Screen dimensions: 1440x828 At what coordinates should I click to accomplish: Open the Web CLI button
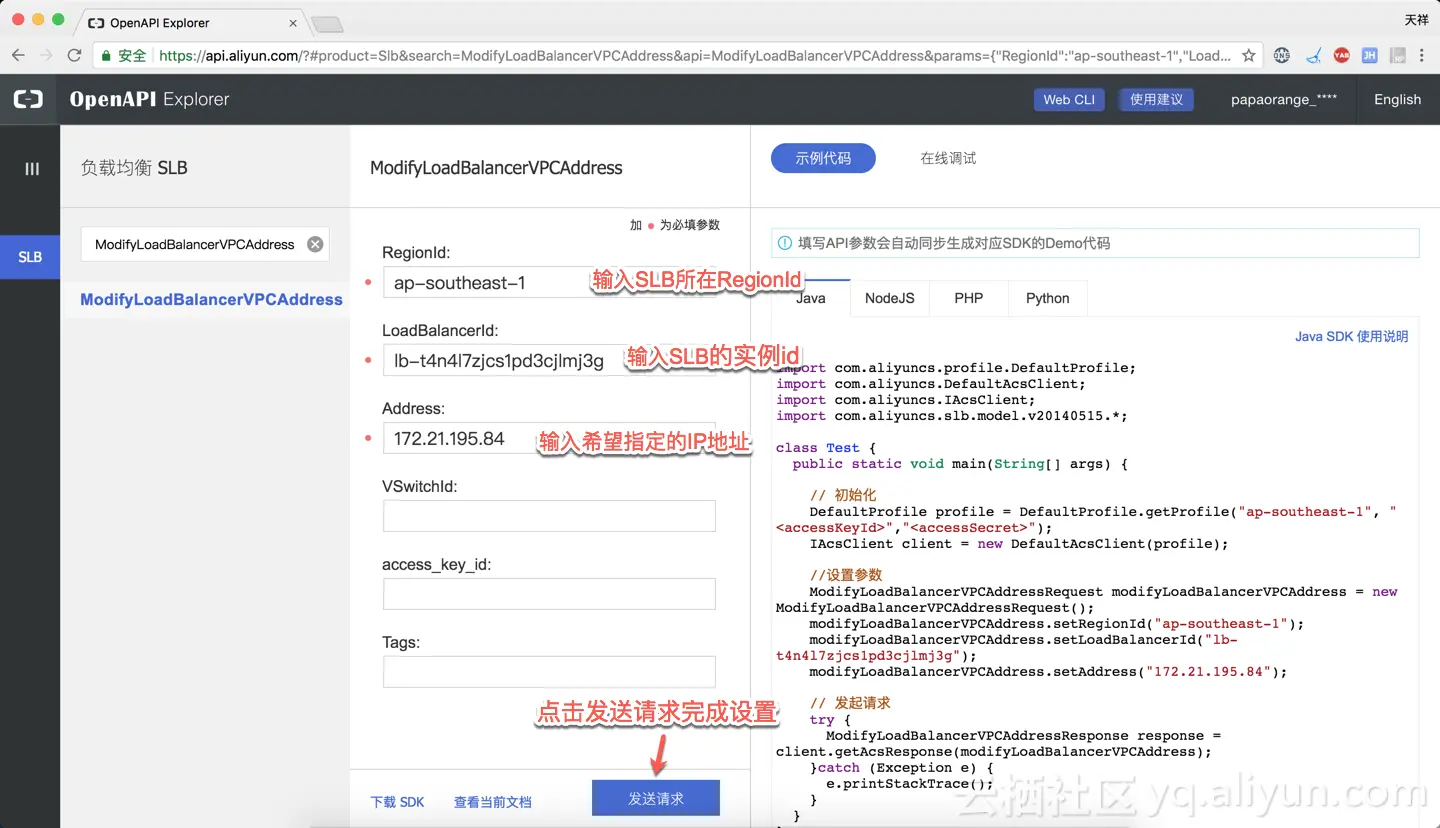[x=1069, y=99]
